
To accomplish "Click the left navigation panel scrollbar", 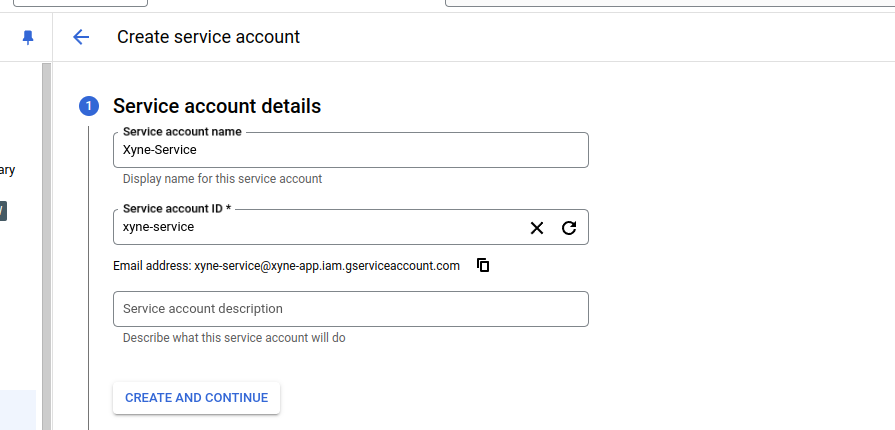I will (x=47, y=246).
